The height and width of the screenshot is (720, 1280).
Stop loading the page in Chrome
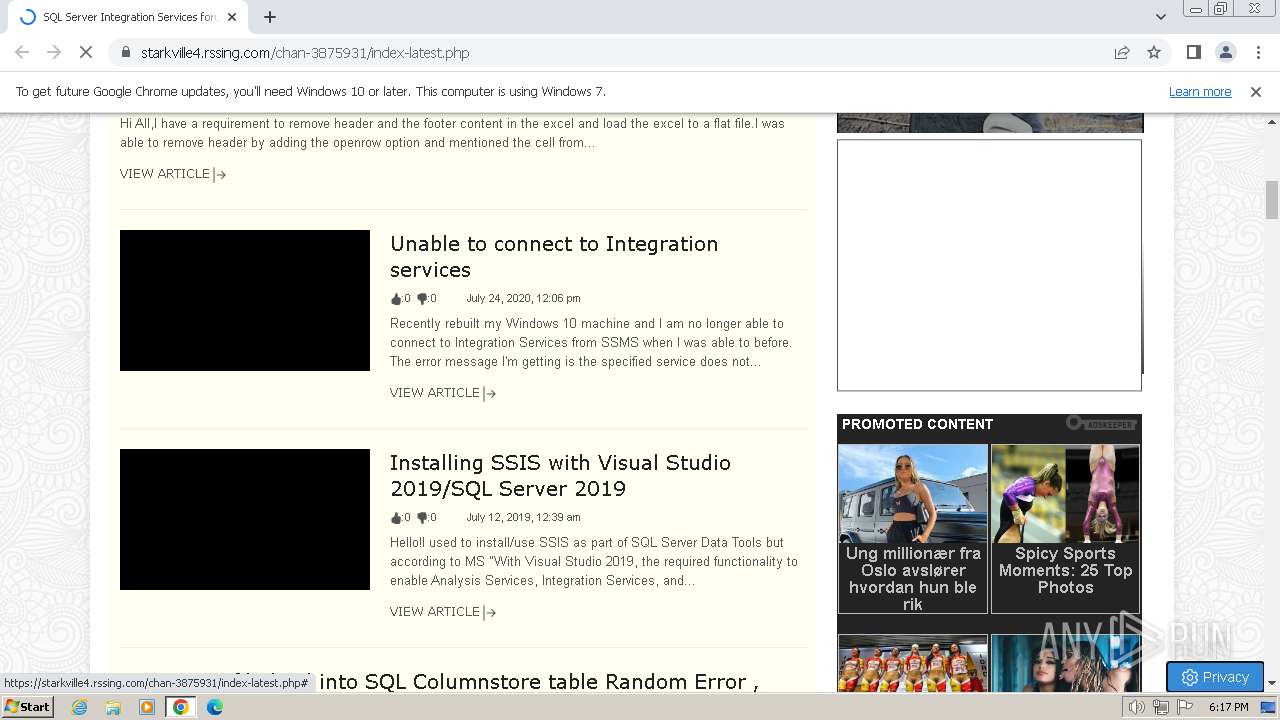[86, 52]
